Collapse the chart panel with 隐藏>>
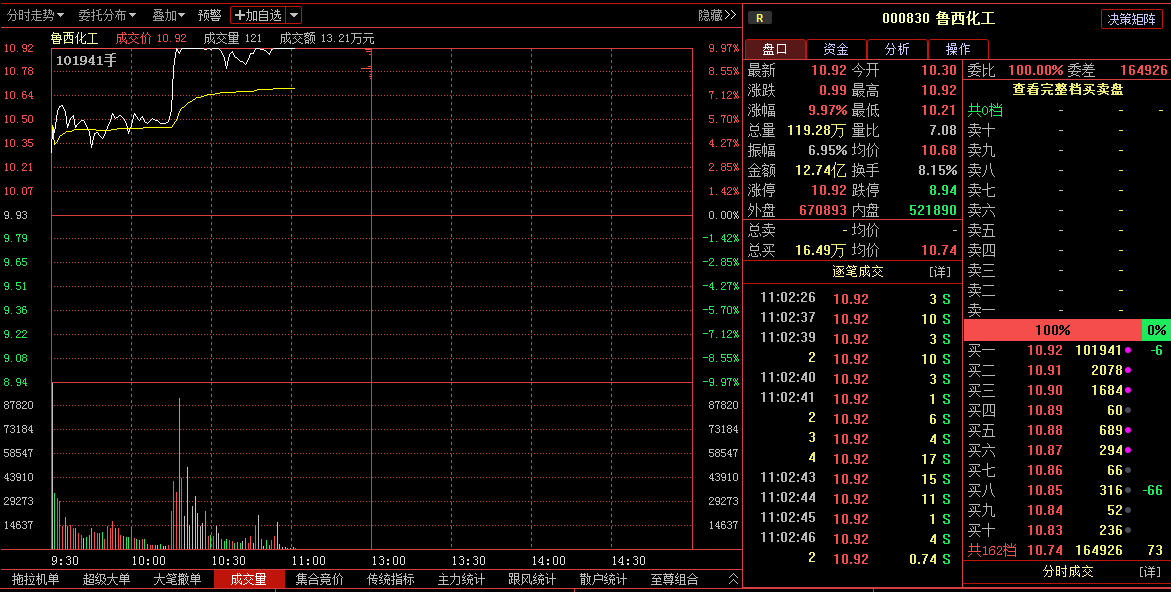This screenshot has height=592, width=1171. (717, 15)
